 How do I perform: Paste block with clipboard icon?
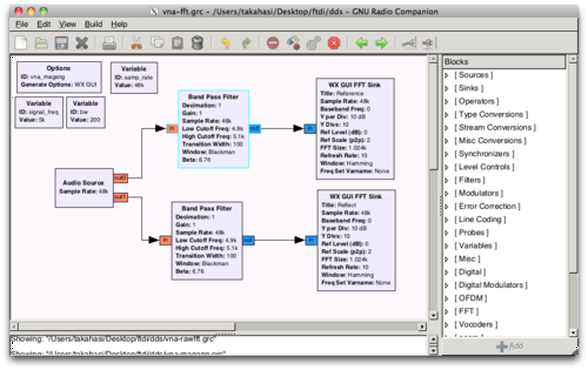[x=177, y=43]
